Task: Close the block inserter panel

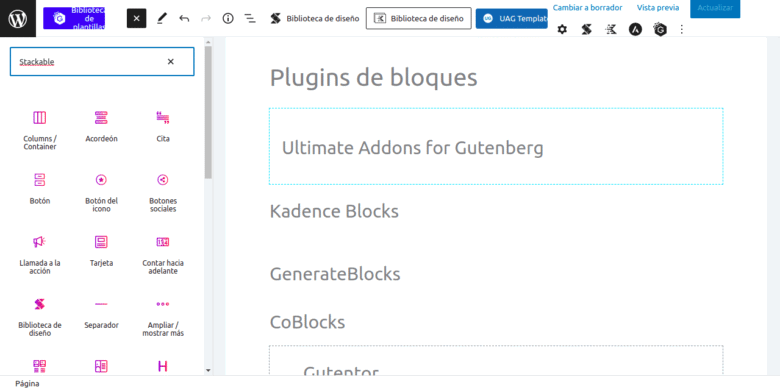Action: pyautogui.click(x=136, y=18)
